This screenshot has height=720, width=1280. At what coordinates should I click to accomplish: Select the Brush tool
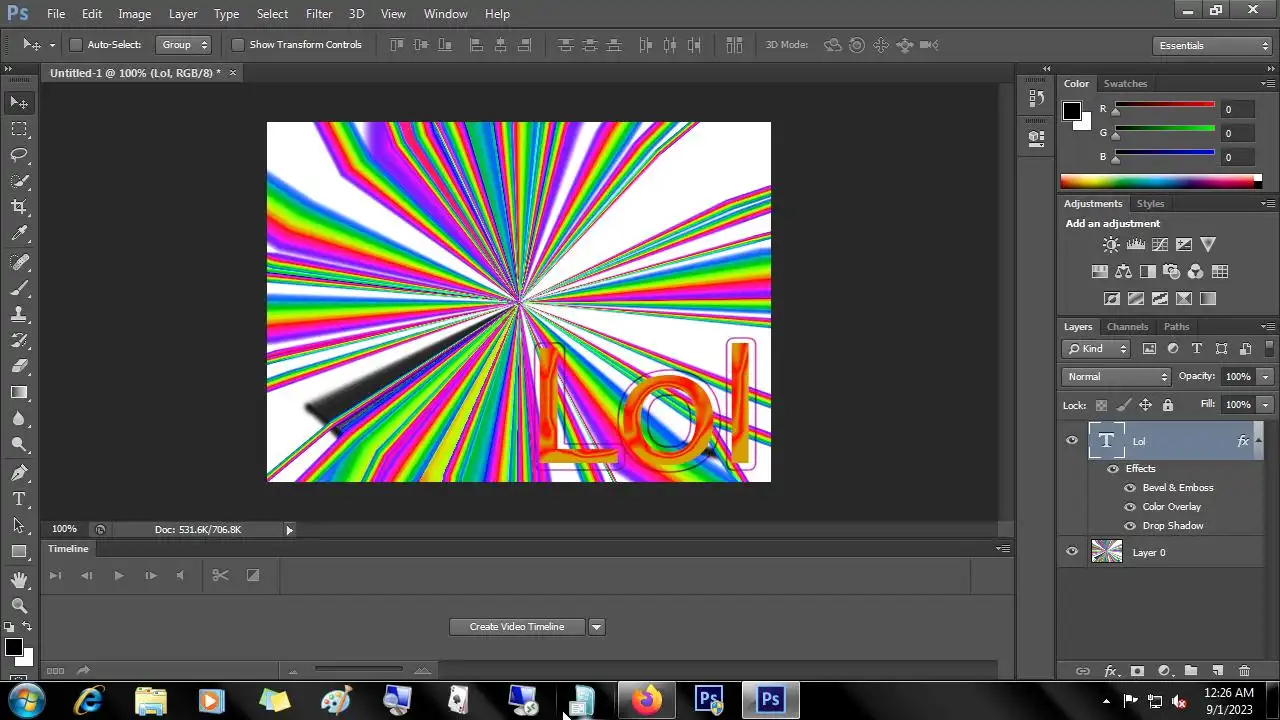[19, 288]
